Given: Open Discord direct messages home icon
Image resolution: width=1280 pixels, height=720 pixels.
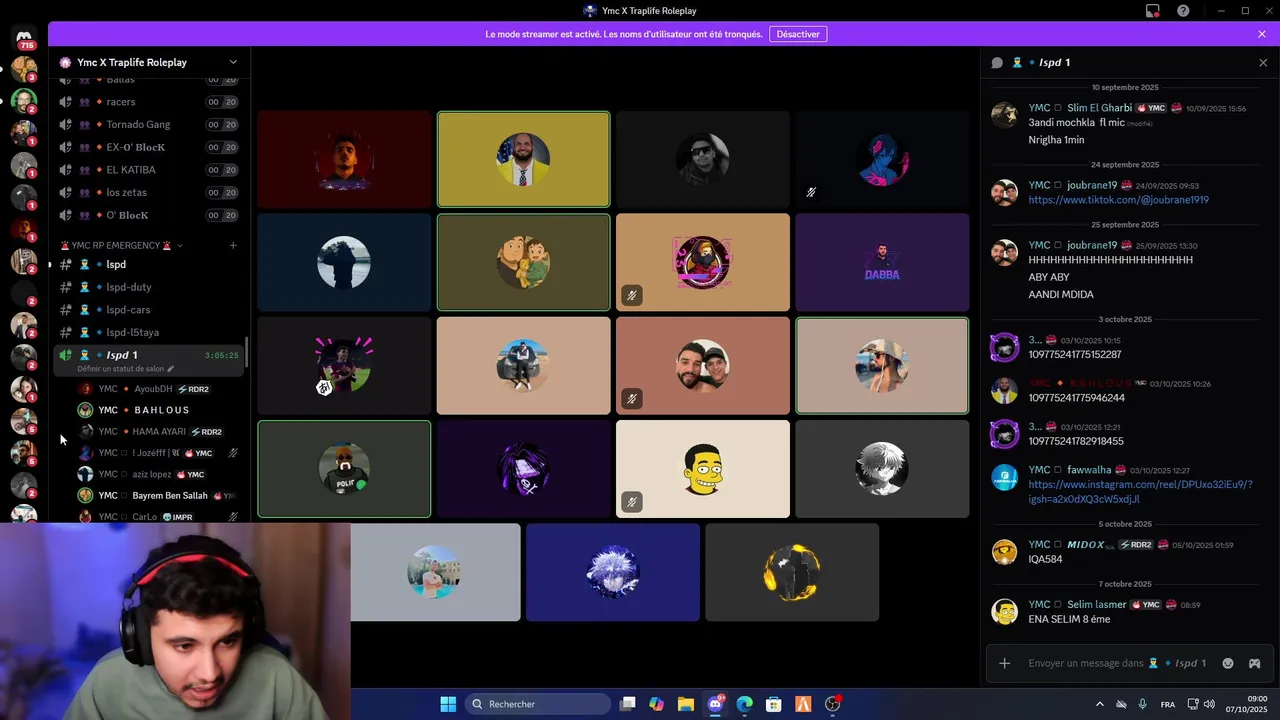Looking at the screenshot, I should [x=25, y=39].
